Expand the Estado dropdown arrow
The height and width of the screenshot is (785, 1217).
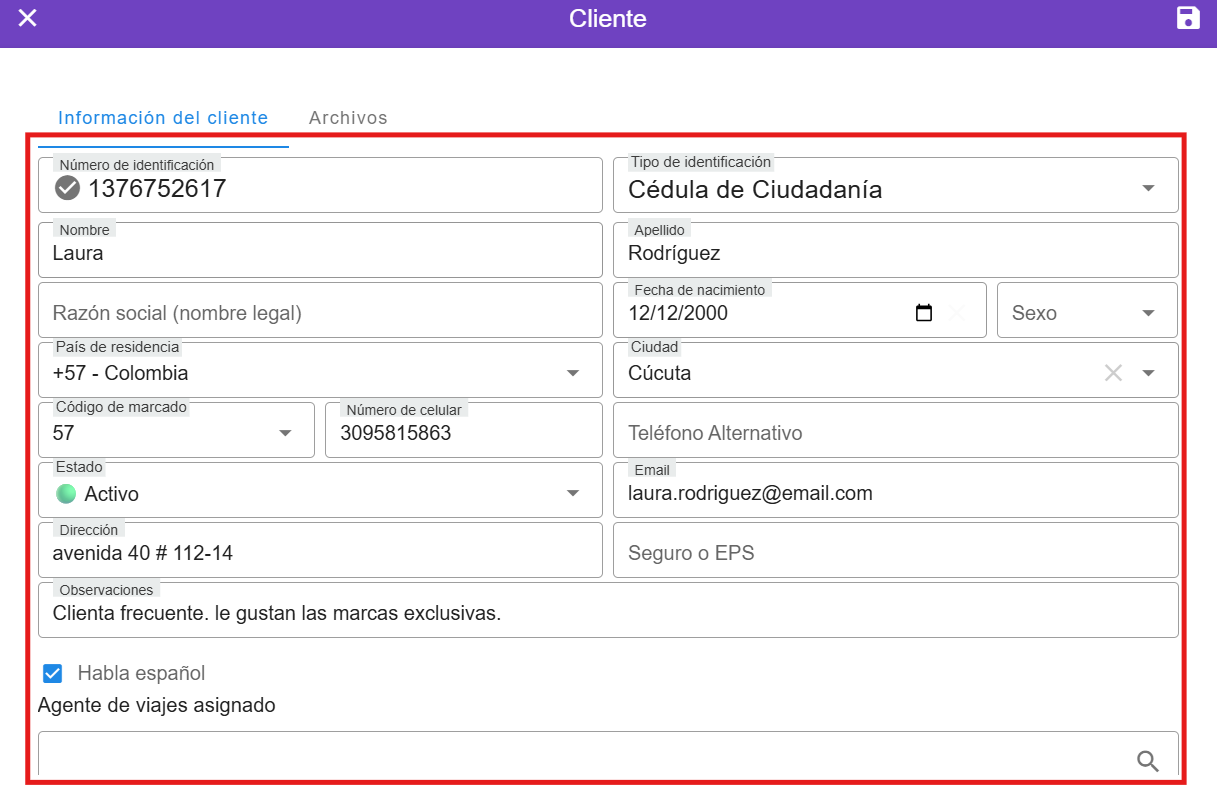[573, 493]
